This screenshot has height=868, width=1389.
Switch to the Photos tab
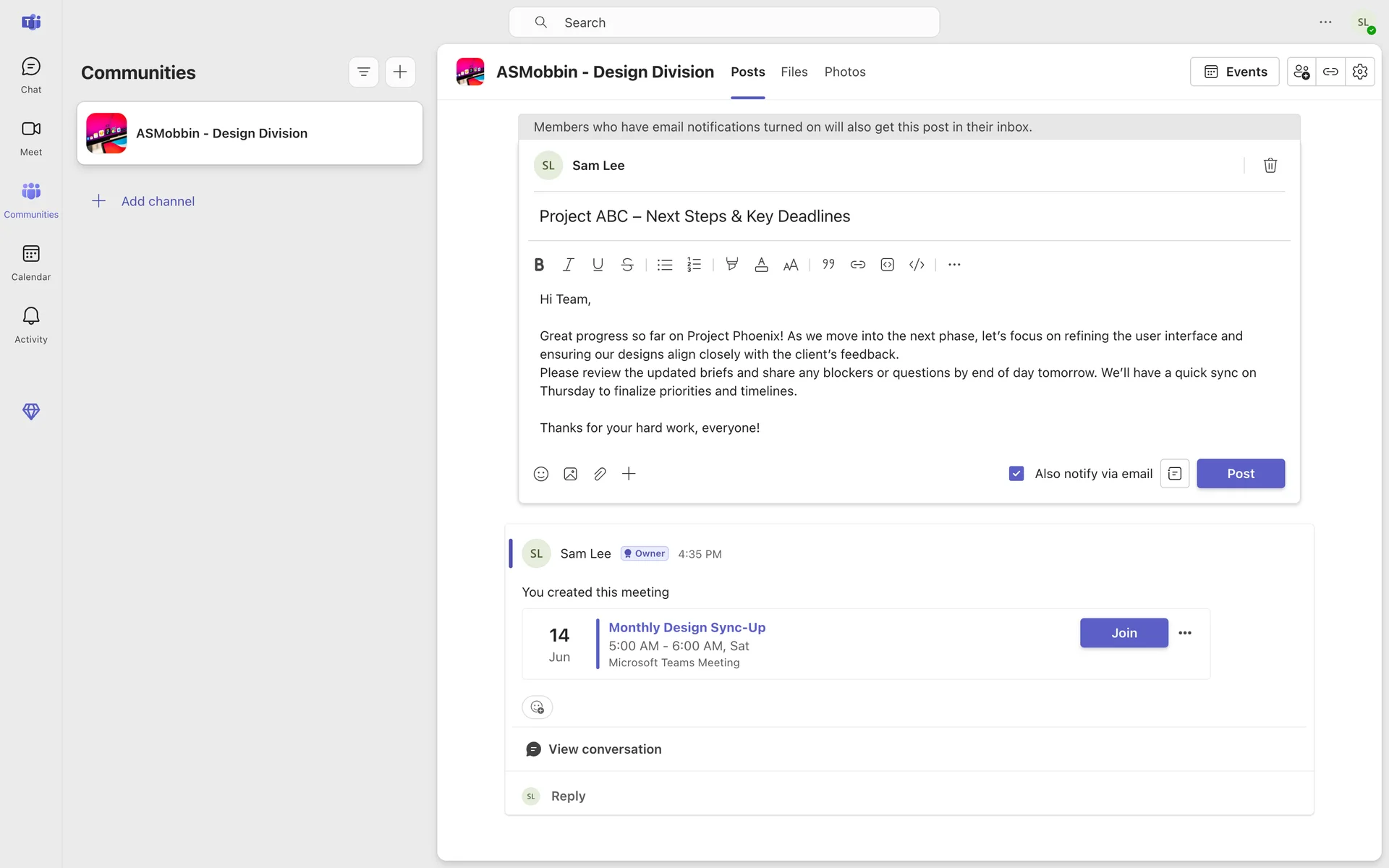coord(844,72)
